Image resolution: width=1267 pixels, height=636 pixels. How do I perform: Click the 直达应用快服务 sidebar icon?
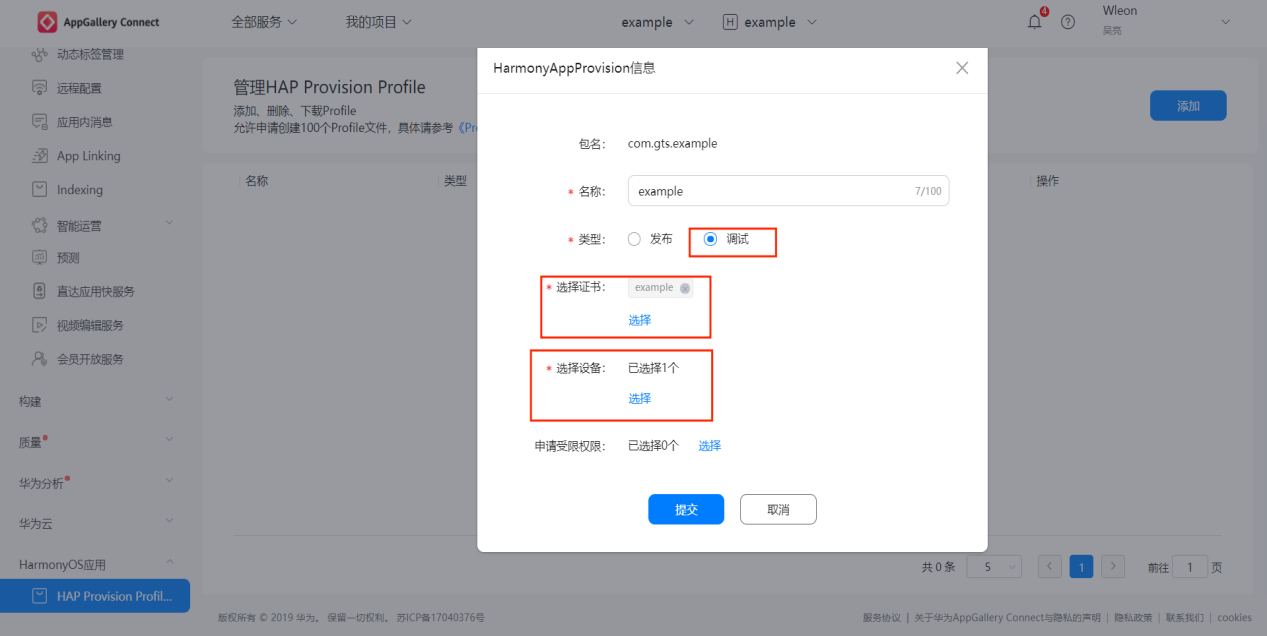40,291
